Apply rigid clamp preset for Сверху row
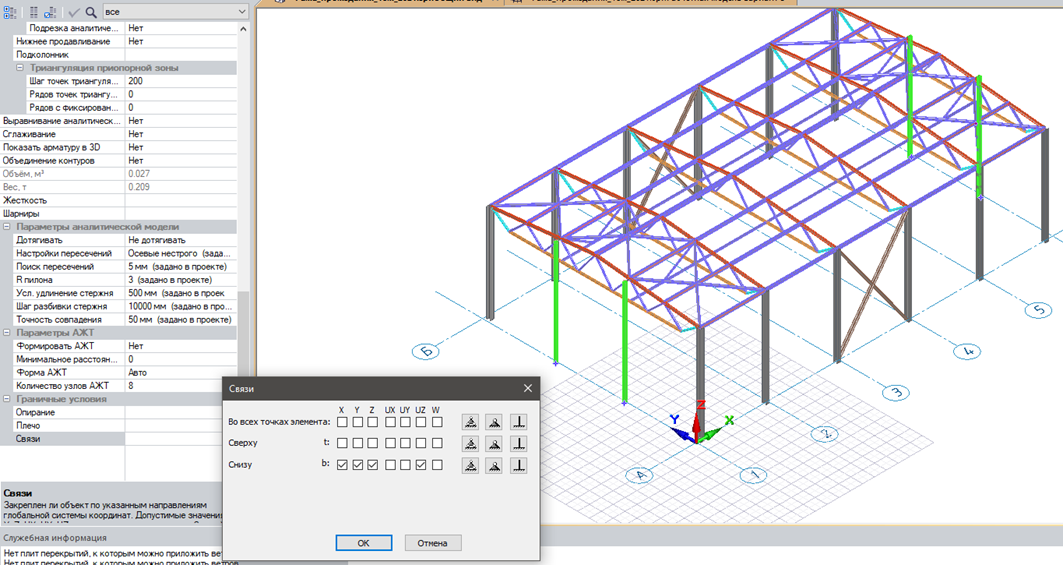The width and height of the screenshot is (1063, 565). pos(519,444)
